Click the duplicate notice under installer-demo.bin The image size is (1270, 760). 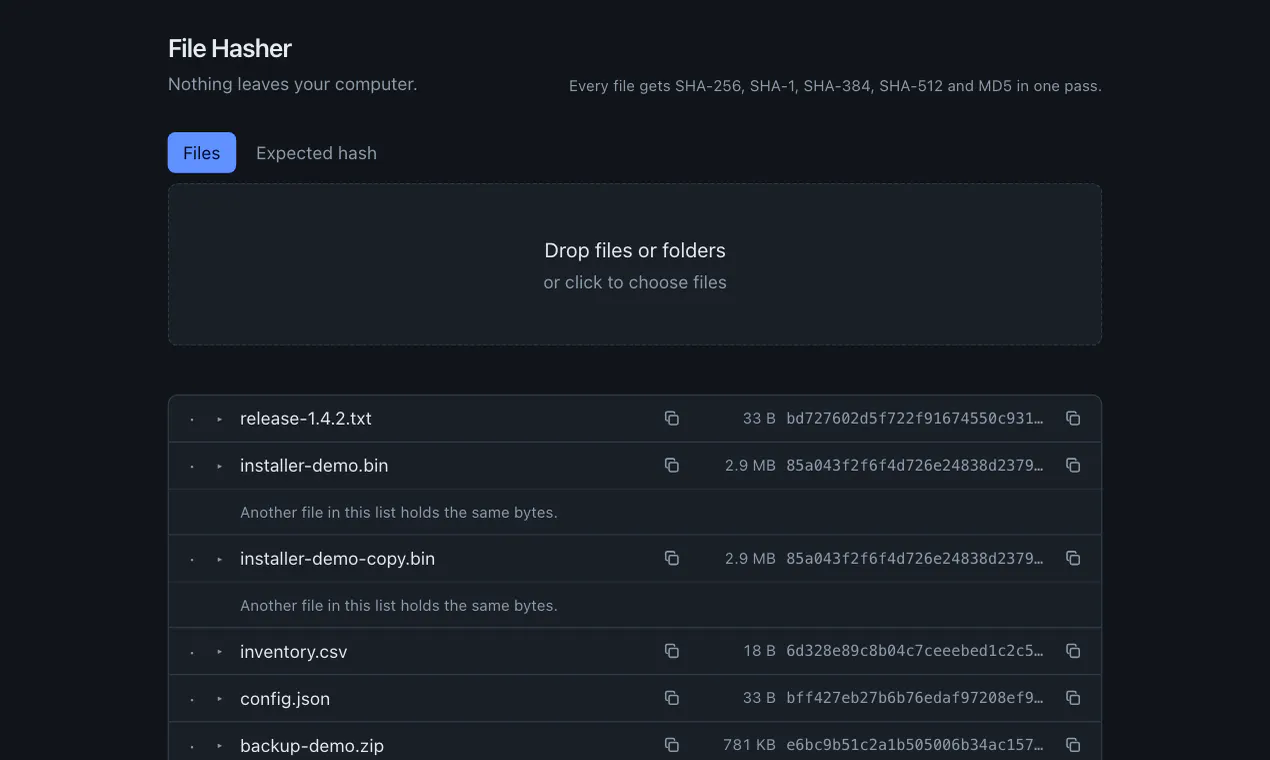click(399, 512)
